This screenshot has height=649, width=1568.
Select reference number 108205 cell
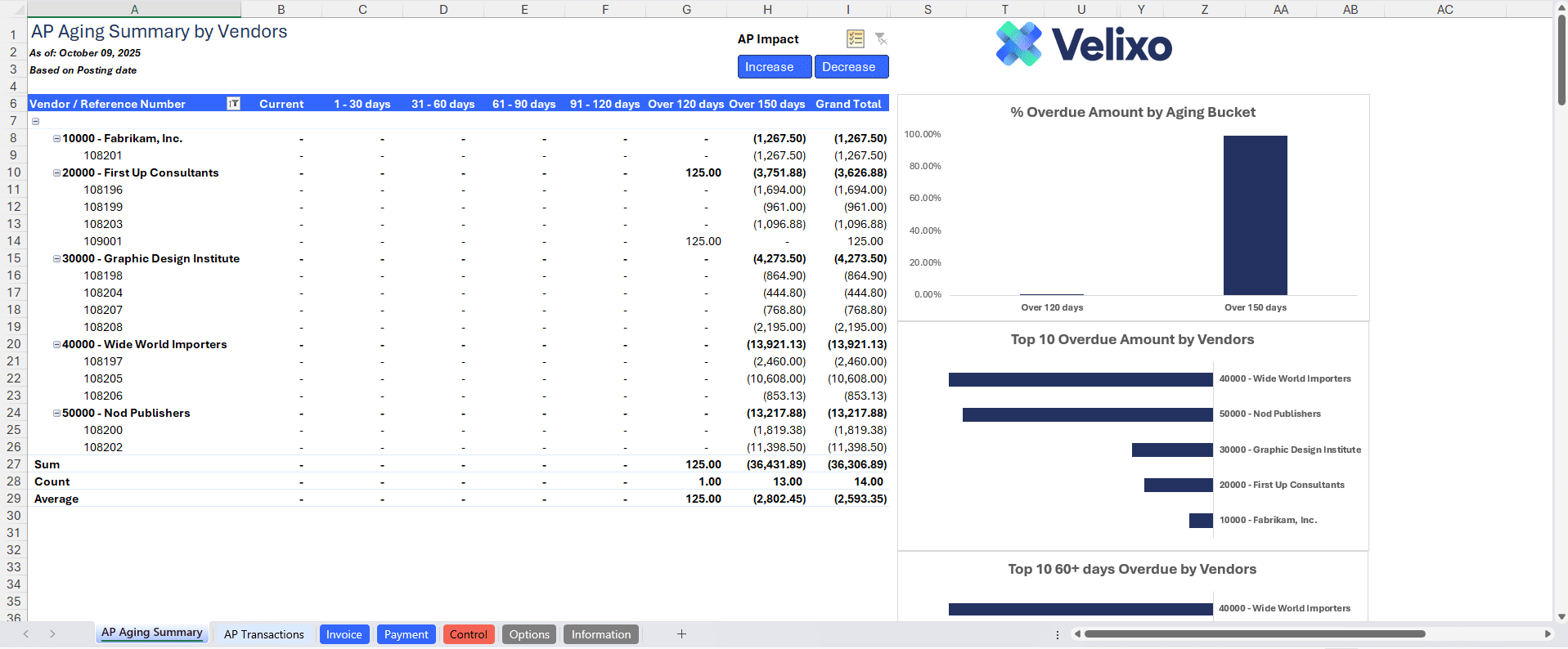click(103, 378)
